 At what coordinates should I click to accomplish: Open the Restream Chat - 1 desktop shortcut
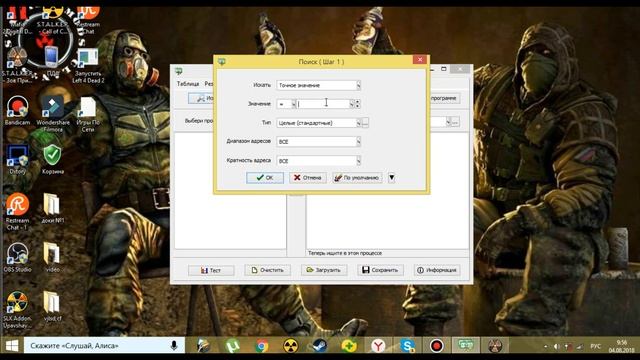17,212
